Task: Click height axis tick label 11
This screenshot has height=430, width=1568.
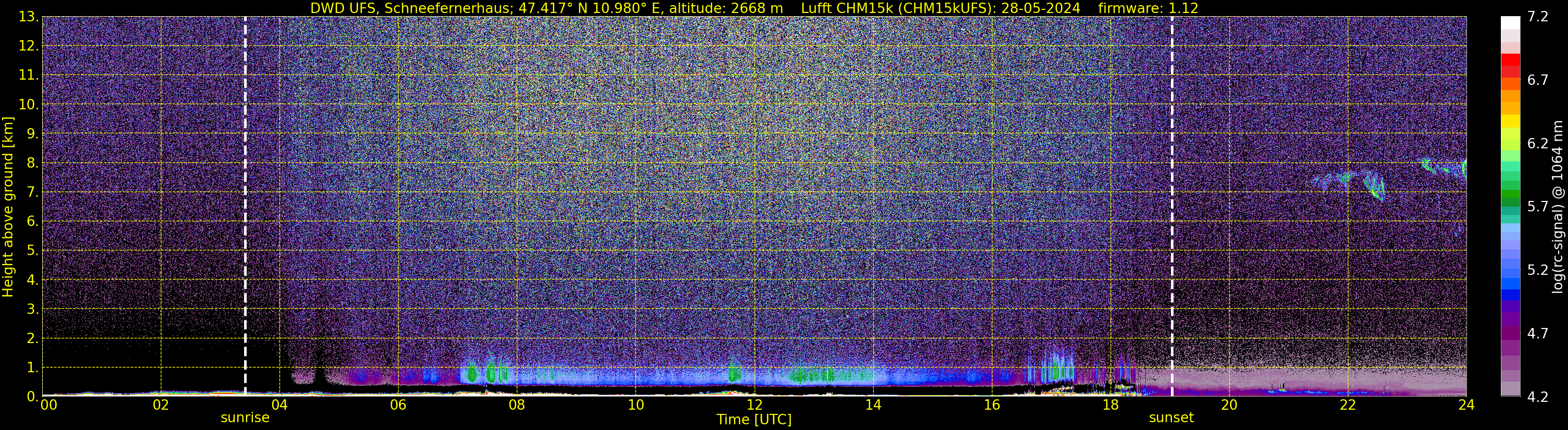Action: click(28, 75)
